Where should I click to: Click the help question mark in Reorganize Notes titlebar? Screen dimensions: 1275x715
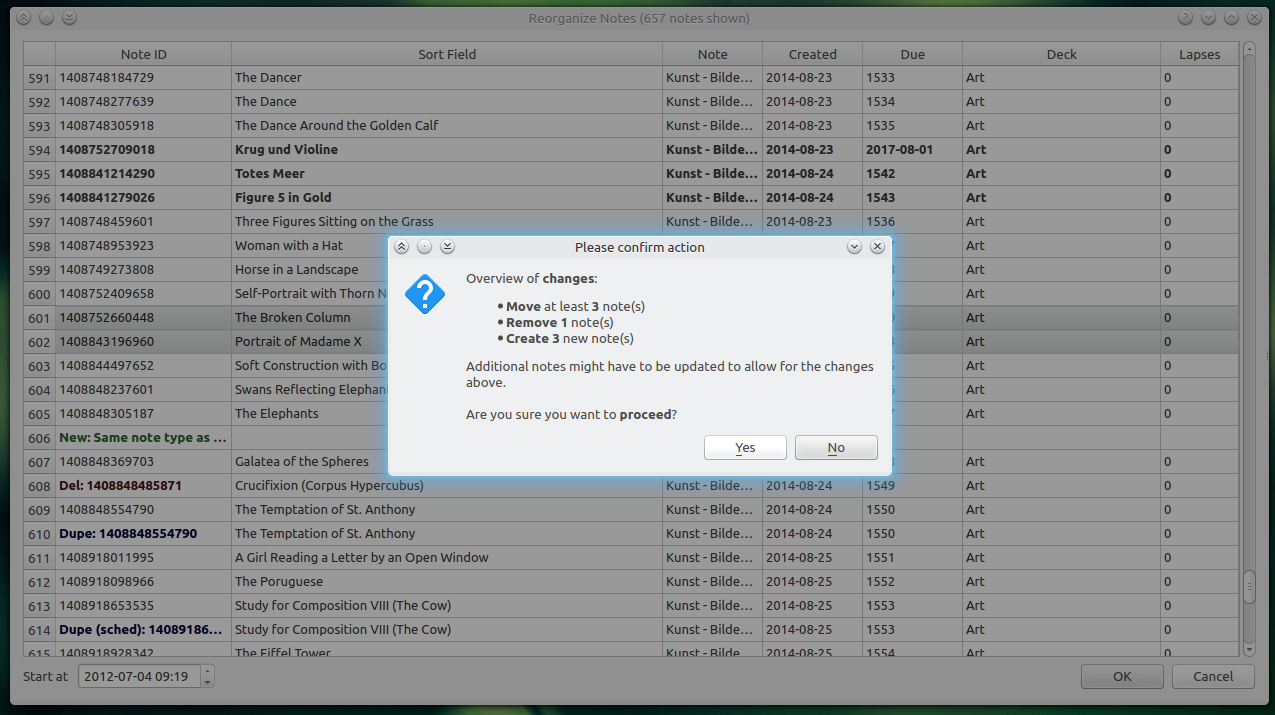1185,18
